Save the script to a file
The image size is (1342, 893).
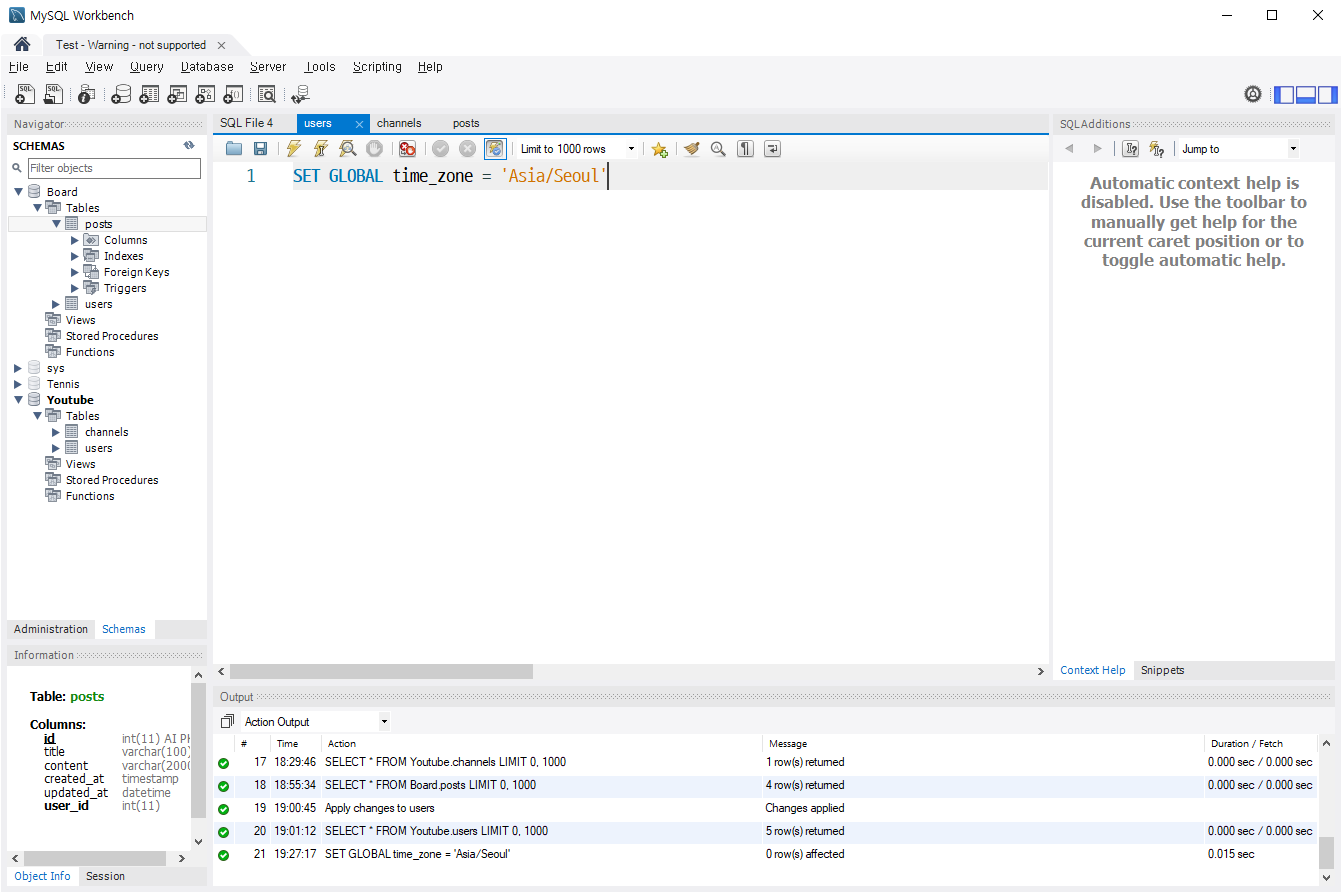click(x=260, y=149)
